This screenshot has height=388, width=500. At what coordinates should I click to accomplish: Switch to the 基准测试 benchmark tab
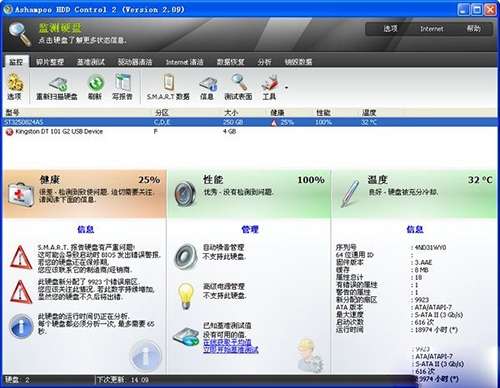(x=91, y=62)
